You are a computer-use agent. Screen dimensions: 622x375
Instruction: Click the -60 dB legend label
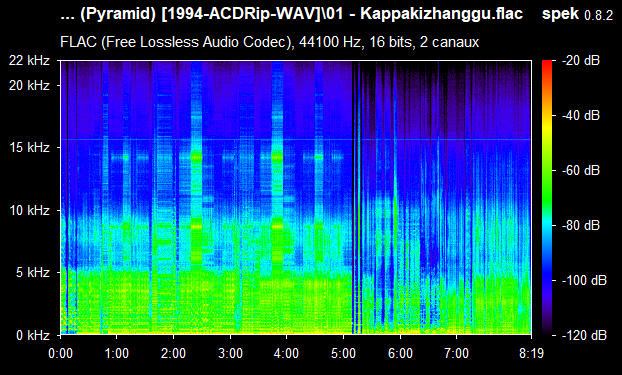point(581,171)
